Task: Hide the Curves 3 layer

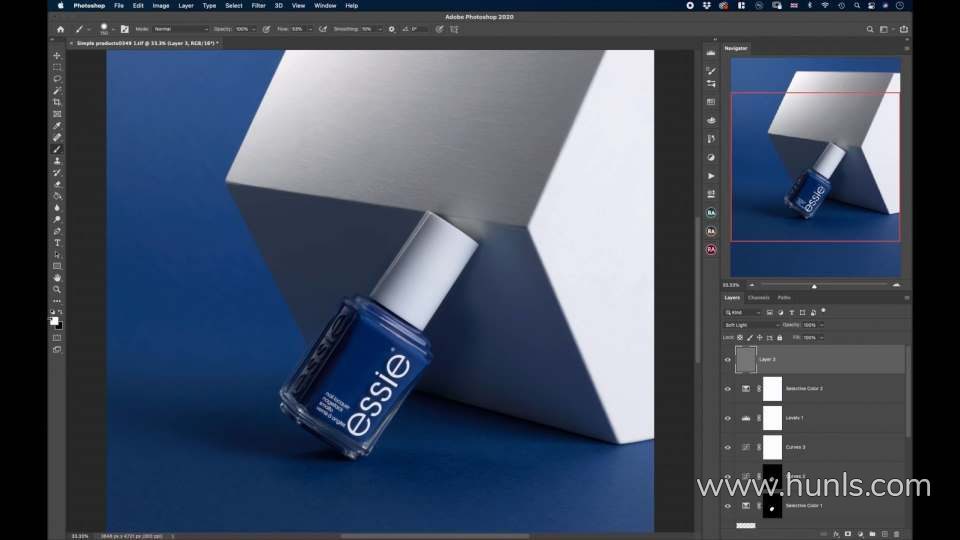Action: 727,448
